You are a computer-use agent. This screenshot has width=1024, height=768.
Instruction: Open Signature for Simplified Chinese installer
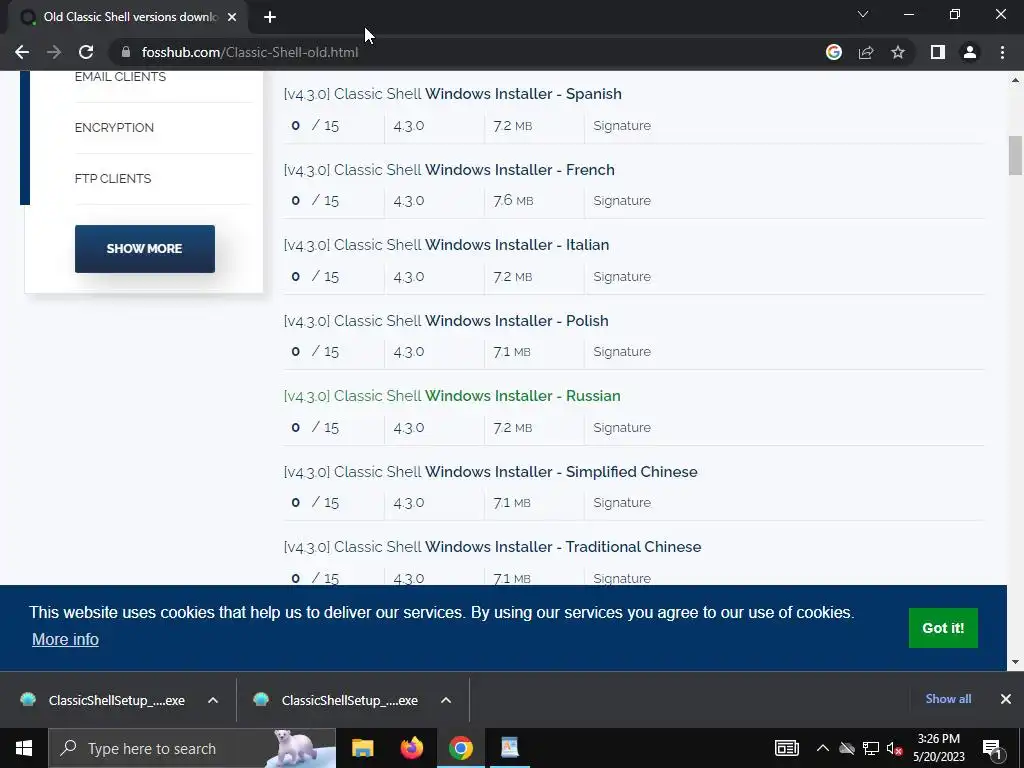622,502
